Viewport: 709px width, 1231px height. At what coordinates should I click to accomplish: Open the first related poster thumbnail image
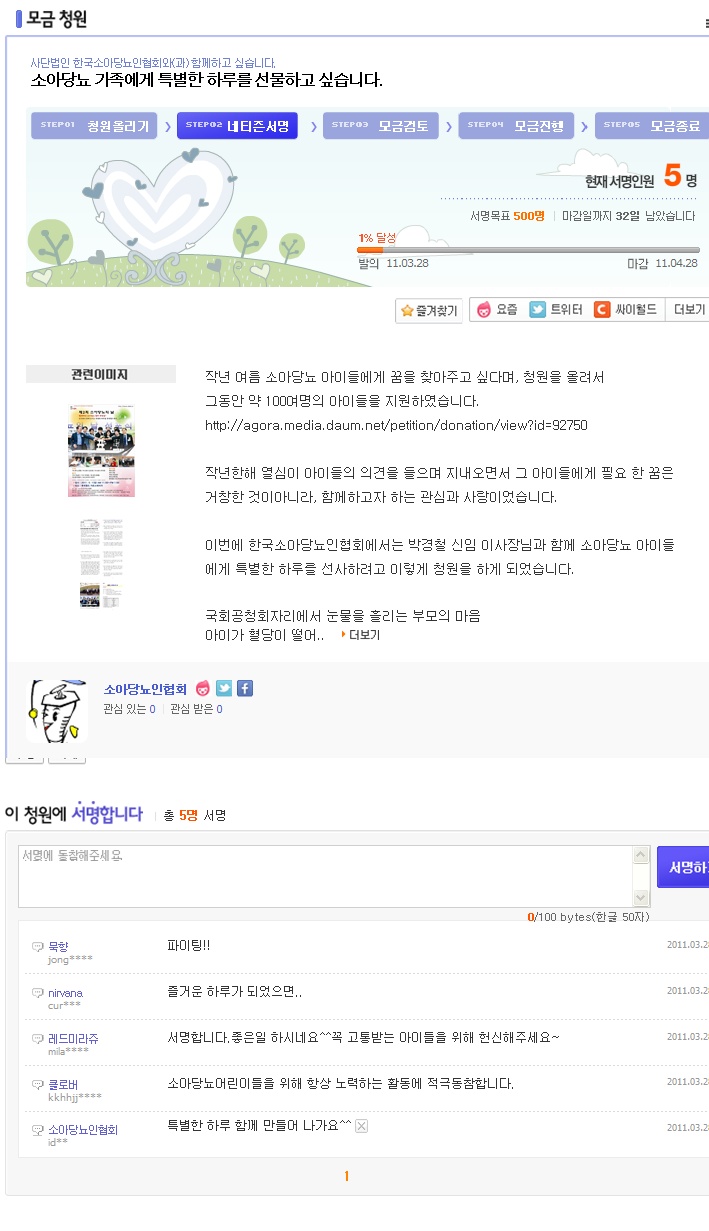click(101, 451)
